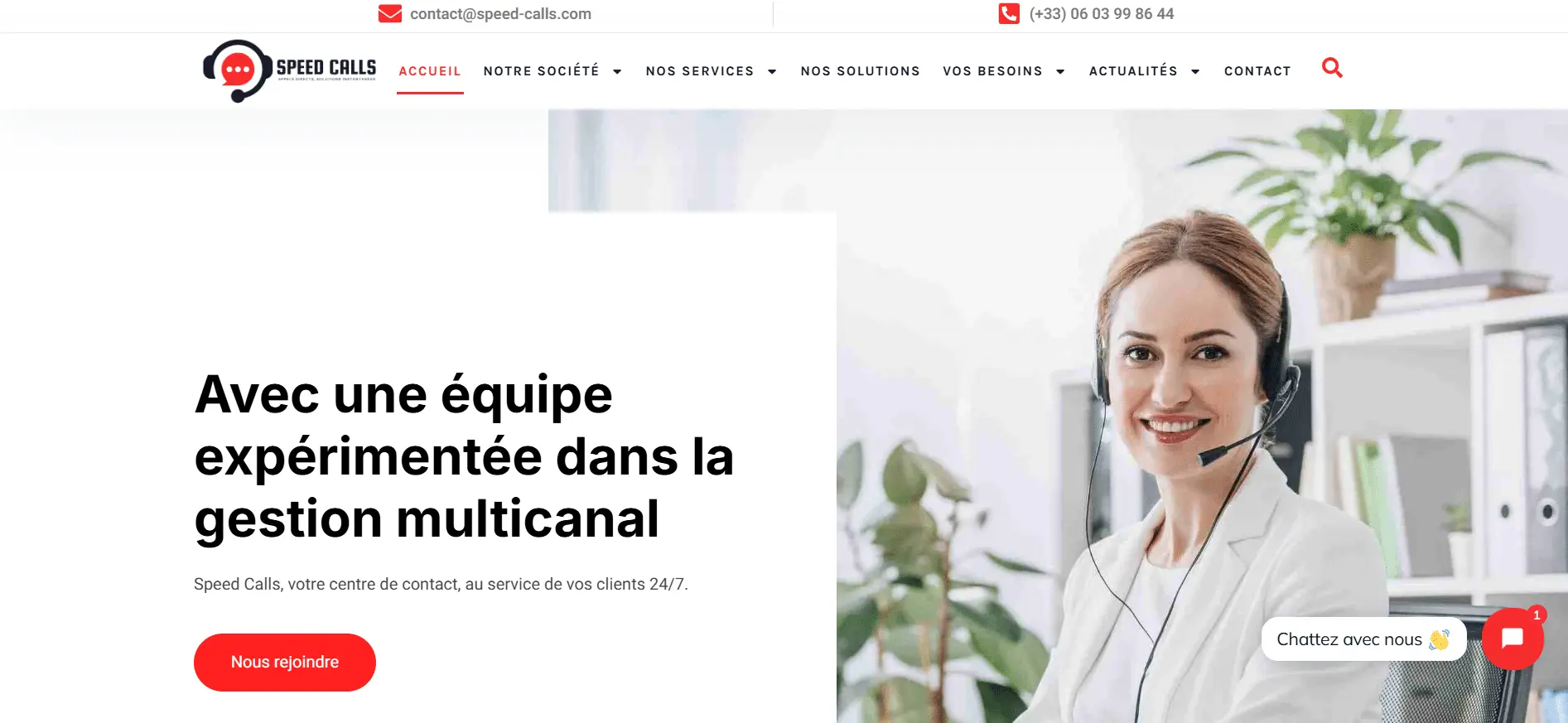Click the red envelope email icon
Screen dimensions: 1568x723
[x=390, y=14]
